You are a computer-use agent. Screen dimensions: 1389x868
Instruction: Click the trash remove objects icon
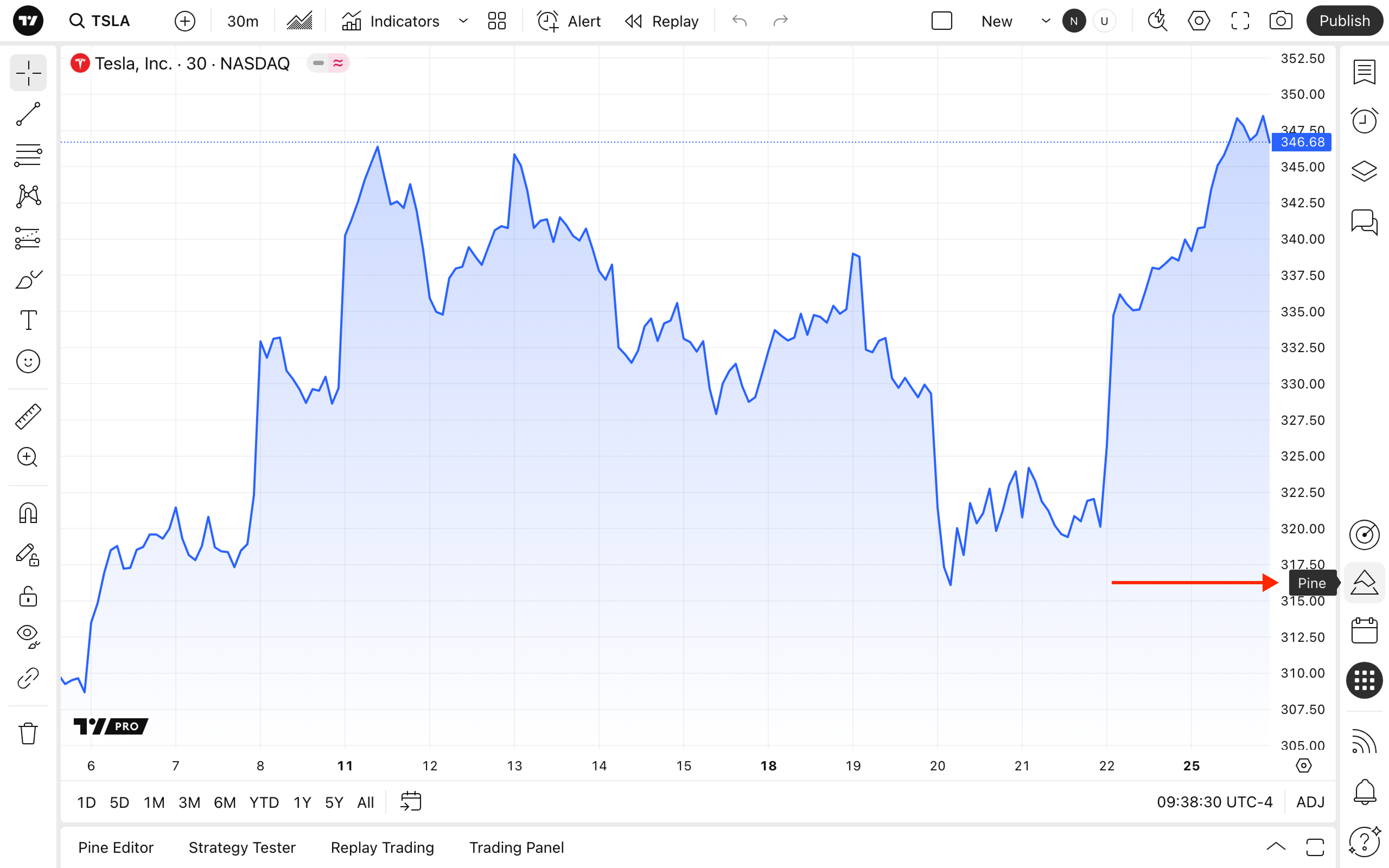tap(27, 733)
